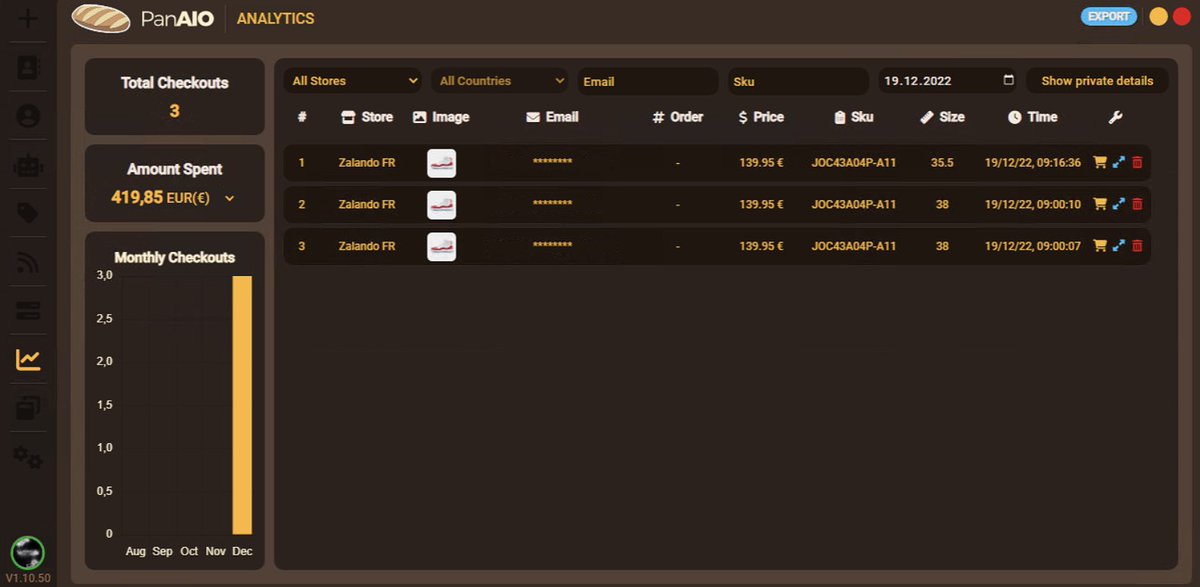Open the price tag sidebar icon

pos(28,213)
